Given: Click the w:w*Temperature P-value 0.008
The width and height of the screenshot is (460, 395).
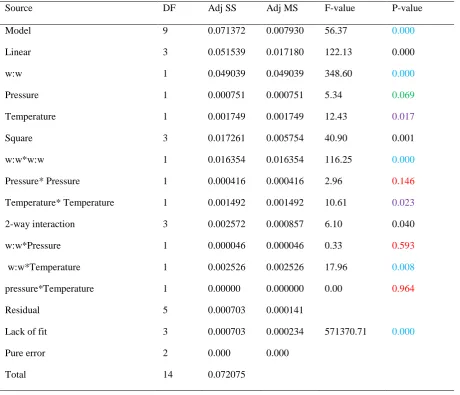Looking at the screenshot, I should click(x=403, y=267).
